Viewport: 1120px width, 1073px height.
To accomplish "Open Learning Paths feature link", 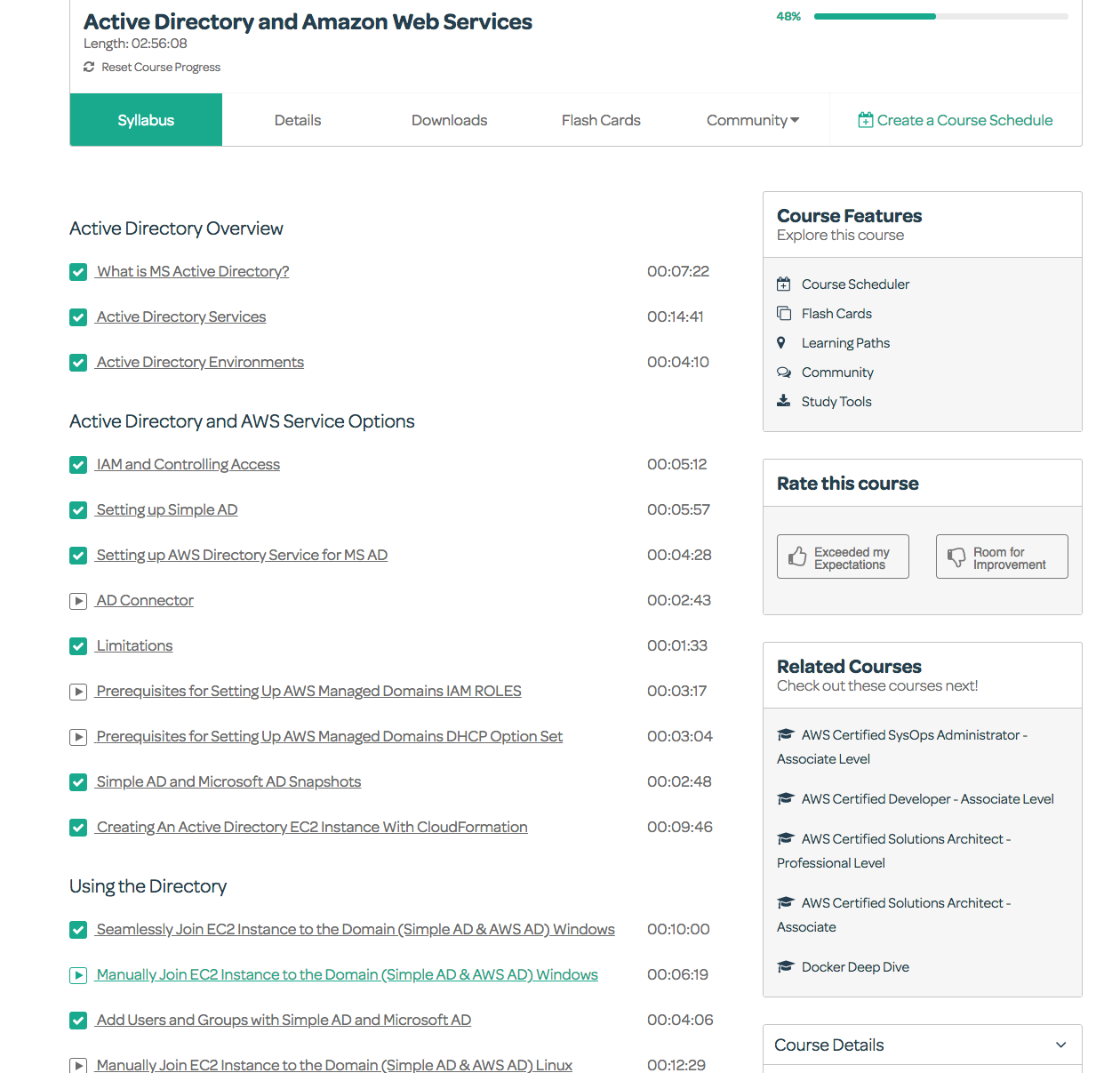I will pos(845,342).
